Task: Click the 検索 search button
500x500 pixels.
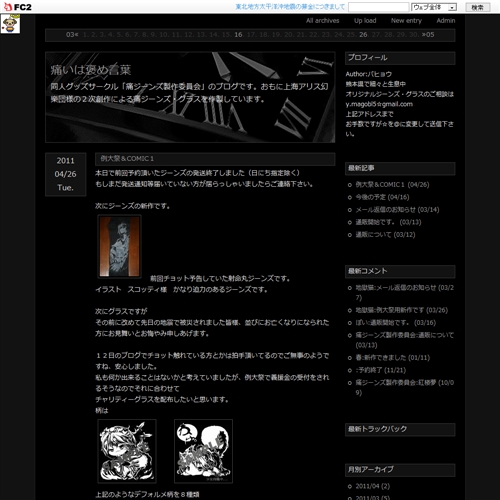Action: tap(478, 7)
